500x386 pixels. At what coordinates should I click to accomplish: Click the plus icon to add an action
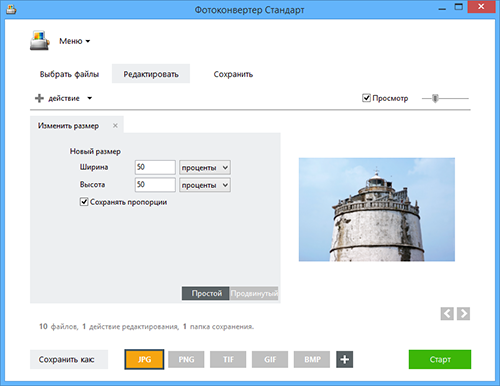[x=39, y=98]
